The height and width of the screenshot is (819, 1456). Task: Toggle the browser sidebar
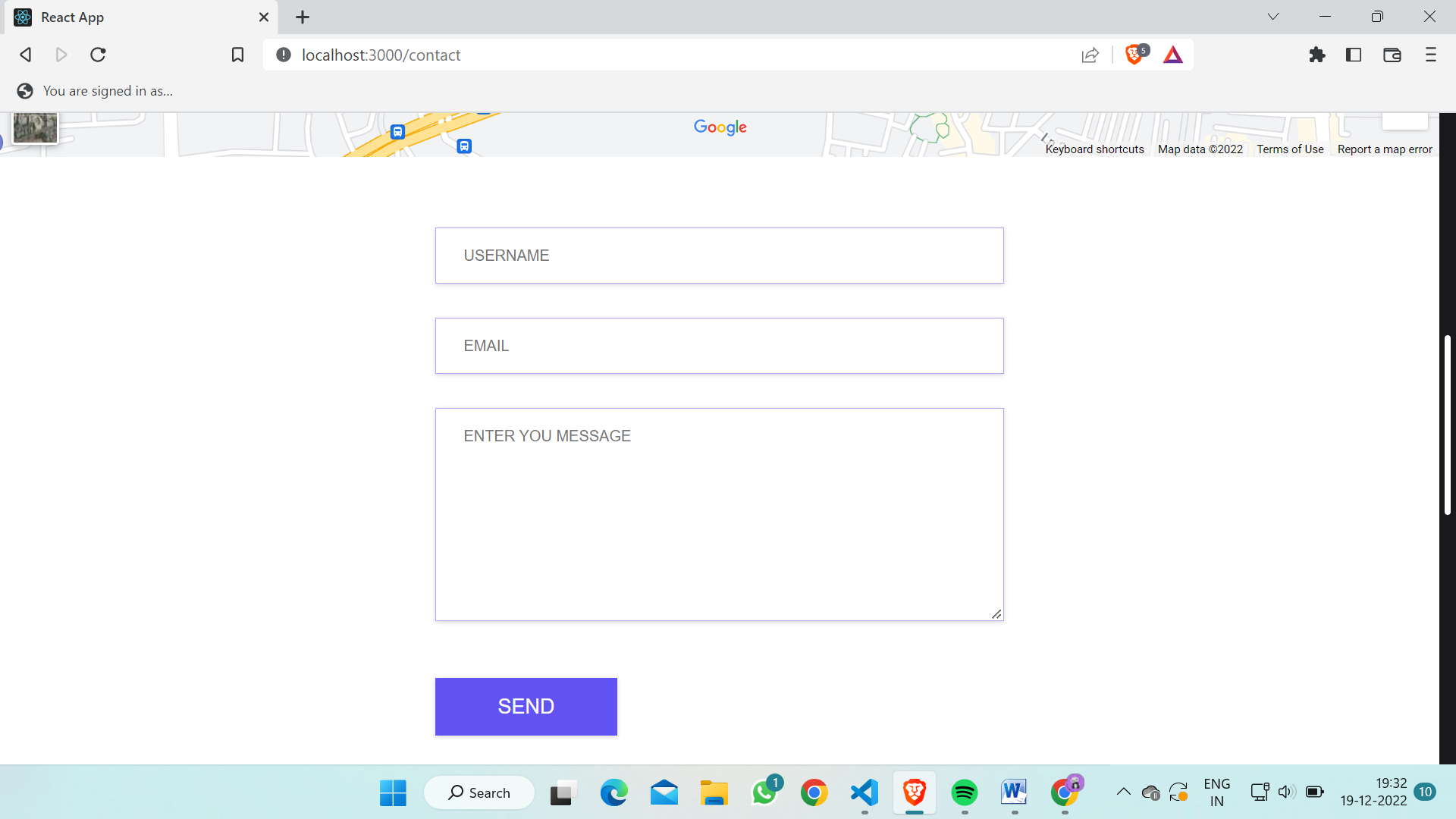coord(1354,55)
